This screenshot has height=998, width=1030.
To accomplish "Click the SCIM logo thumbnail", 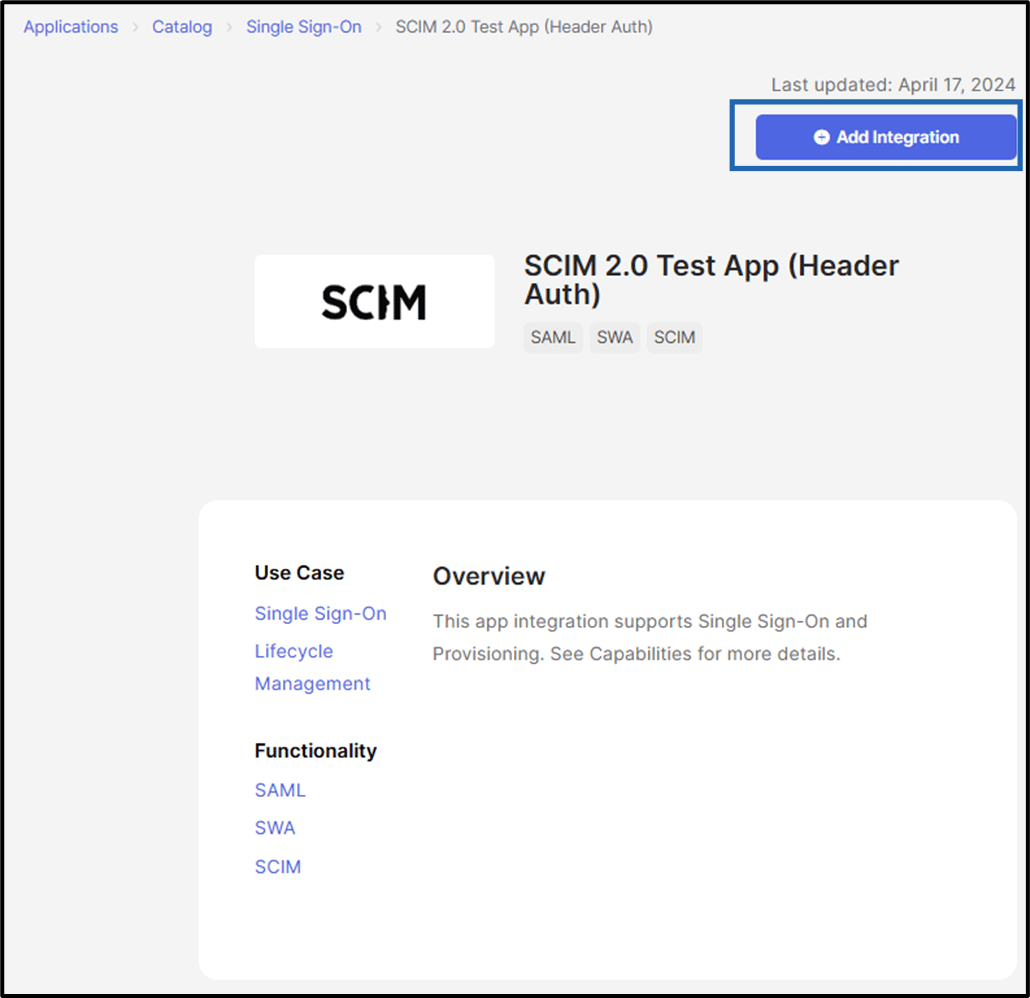I will coord(374,302).
